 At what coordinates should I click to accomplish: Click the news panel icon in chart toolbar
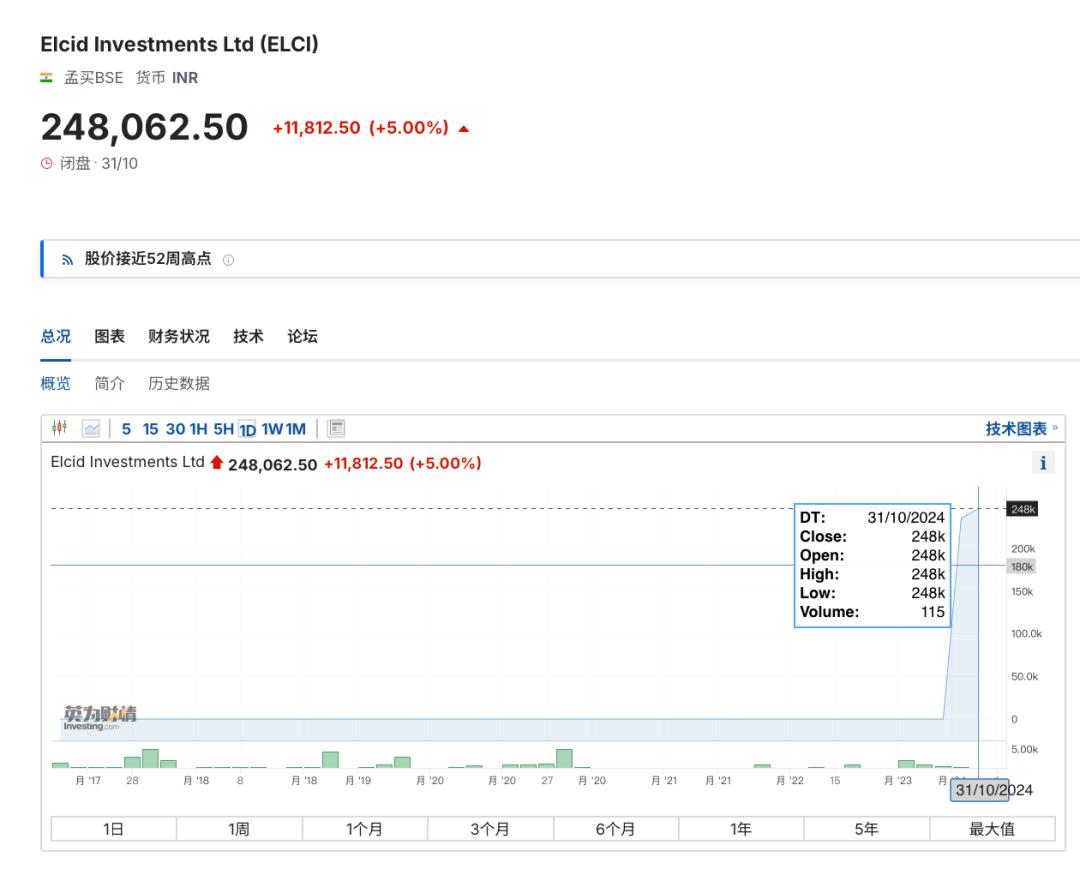(x=337, y=429)
